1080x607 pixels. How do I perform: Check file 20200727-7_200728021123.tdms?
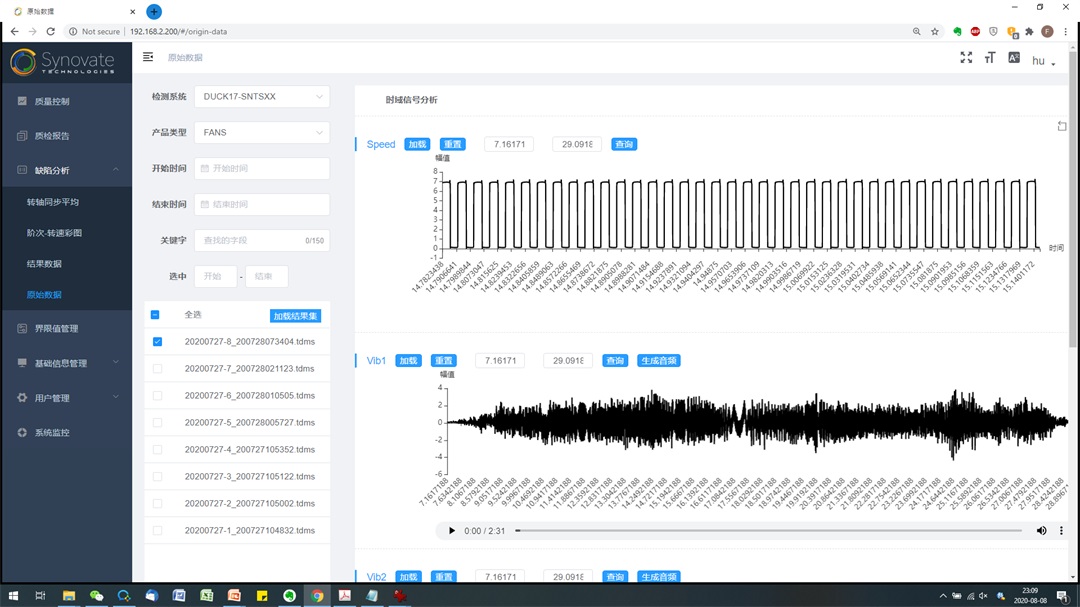click(157, 369)
